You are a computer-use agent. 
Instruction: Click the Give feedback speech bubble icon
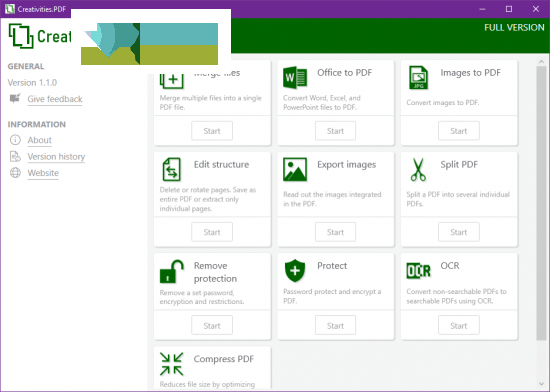pos(15,99)
